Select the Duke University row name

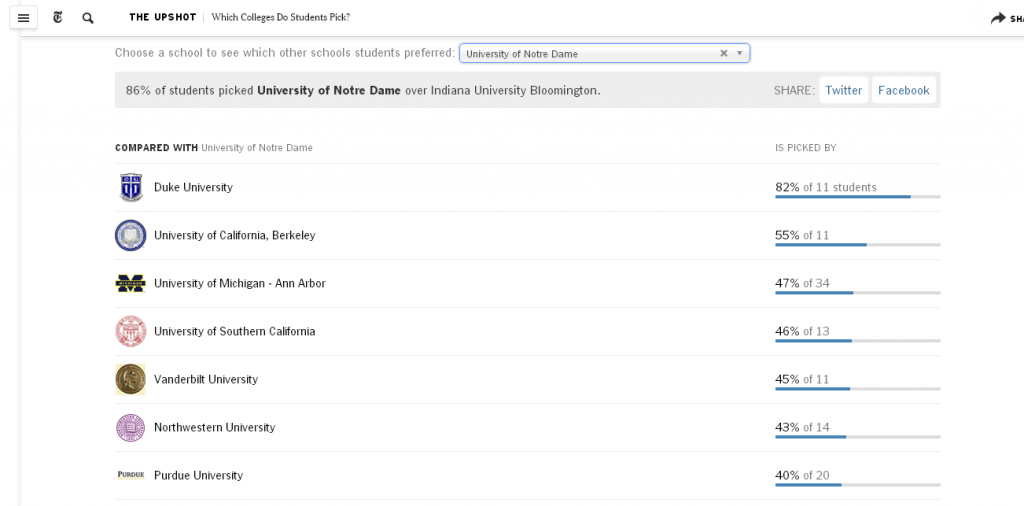193,187
